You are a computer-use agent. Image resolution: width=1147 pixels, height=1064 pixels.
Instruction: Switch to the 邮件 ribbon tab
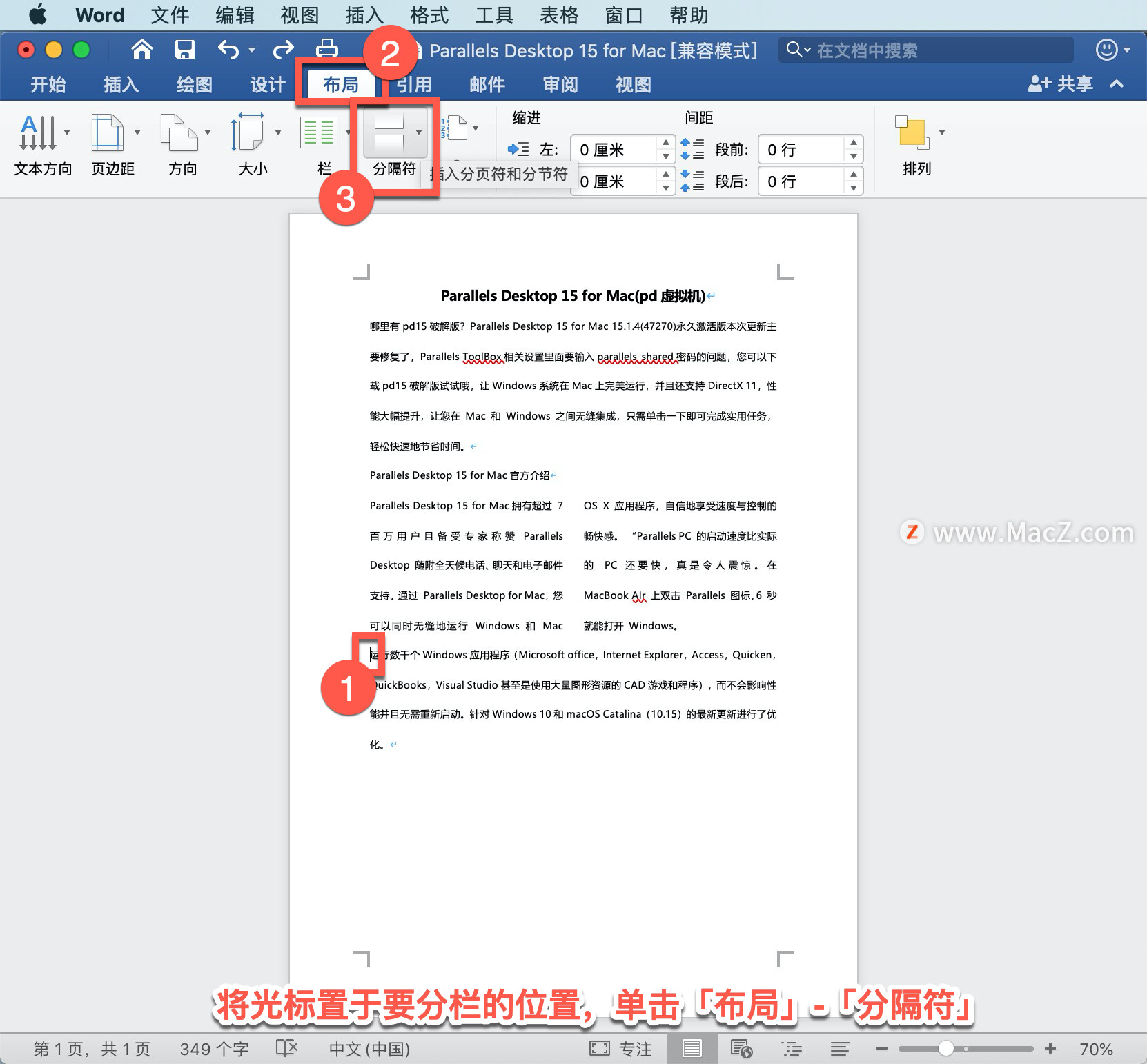click(487, 84)
